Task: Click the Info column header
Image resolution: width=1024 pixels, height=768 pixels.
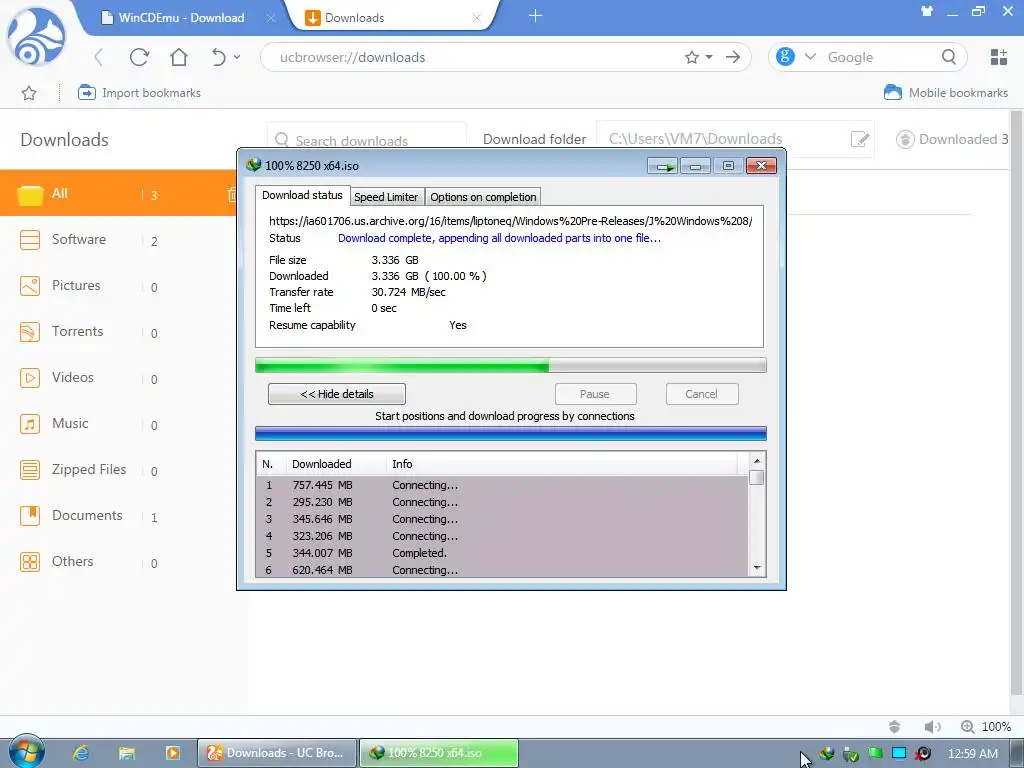Action: click(562, 464)
